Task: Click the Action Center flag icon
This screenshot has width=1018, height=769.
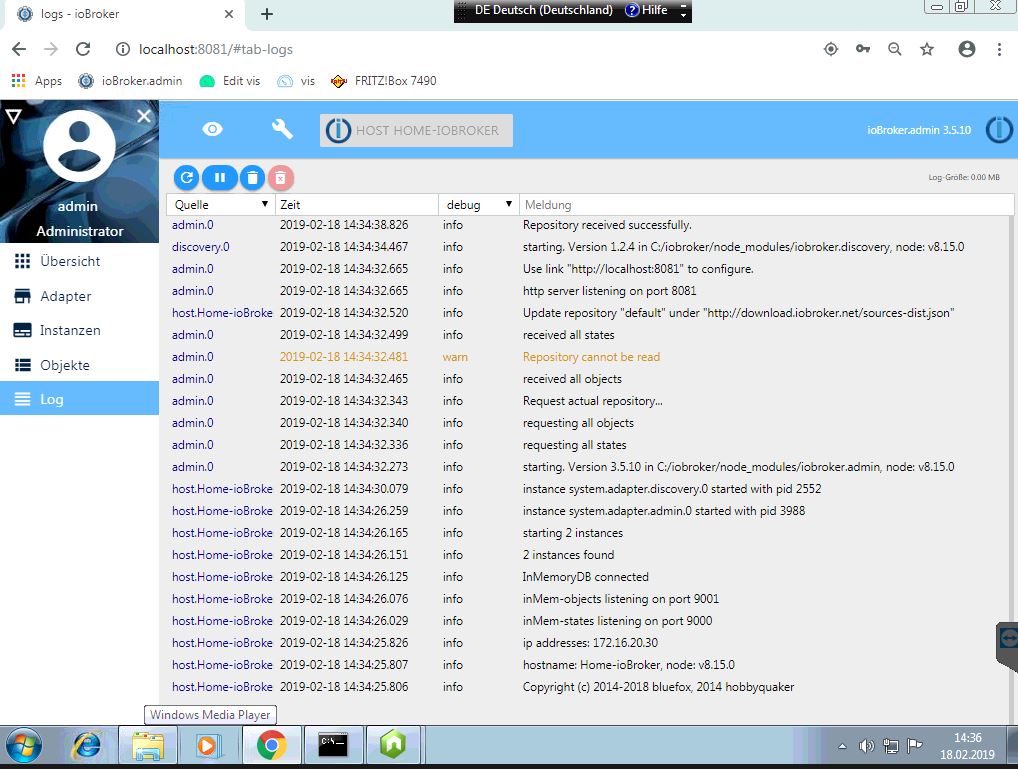Action: tap(914, 746)
